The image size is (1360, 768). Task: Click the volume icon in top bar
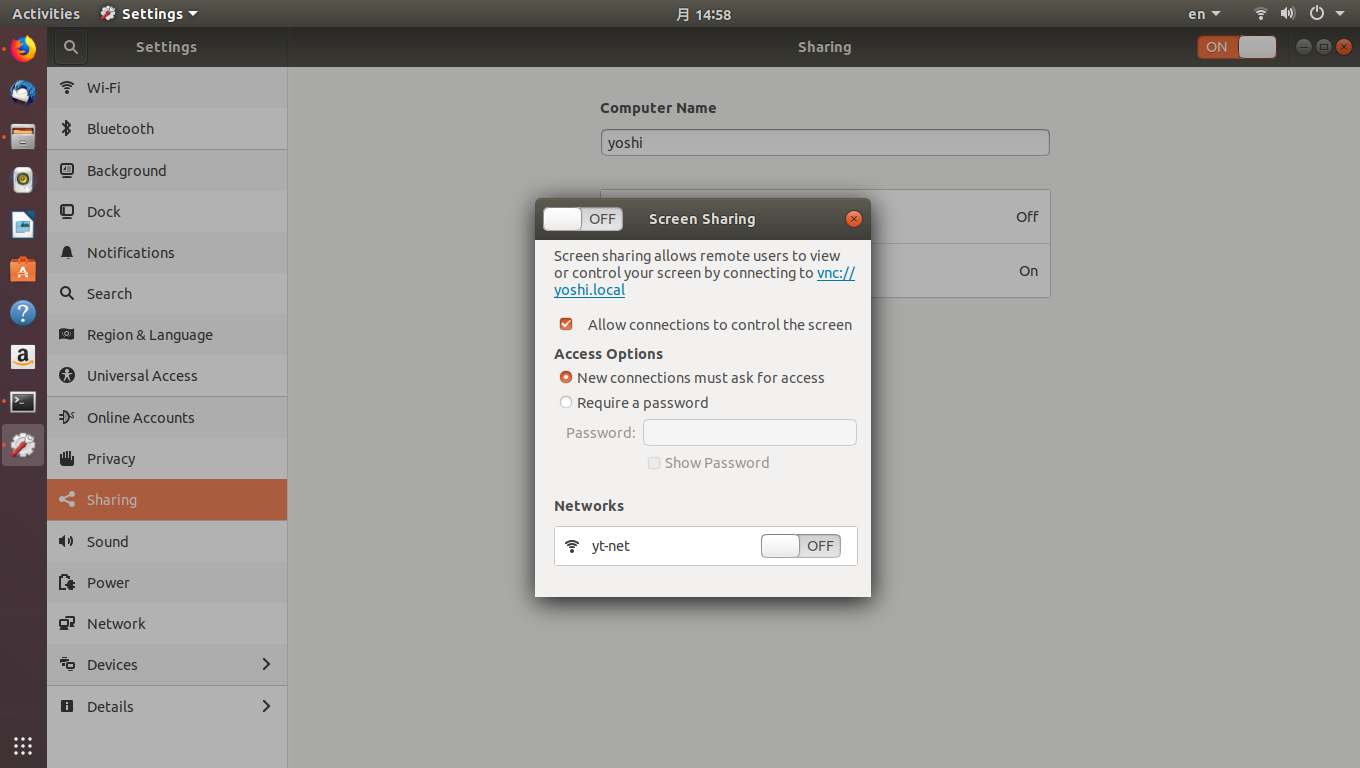coord(1288,14)
